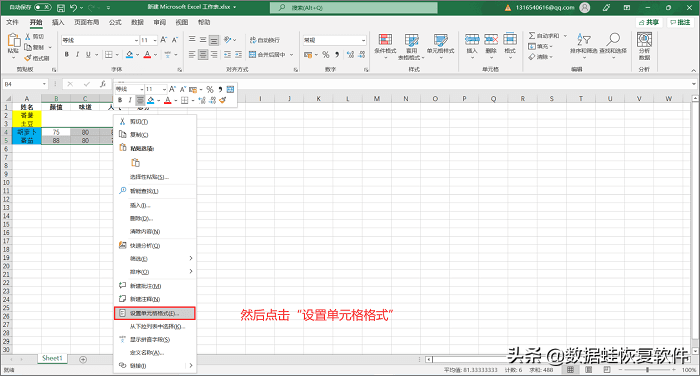Toggle Italic in the ribbon font group
The width and height of the screenshot is (700, 376).
click(x=77, y=54)
